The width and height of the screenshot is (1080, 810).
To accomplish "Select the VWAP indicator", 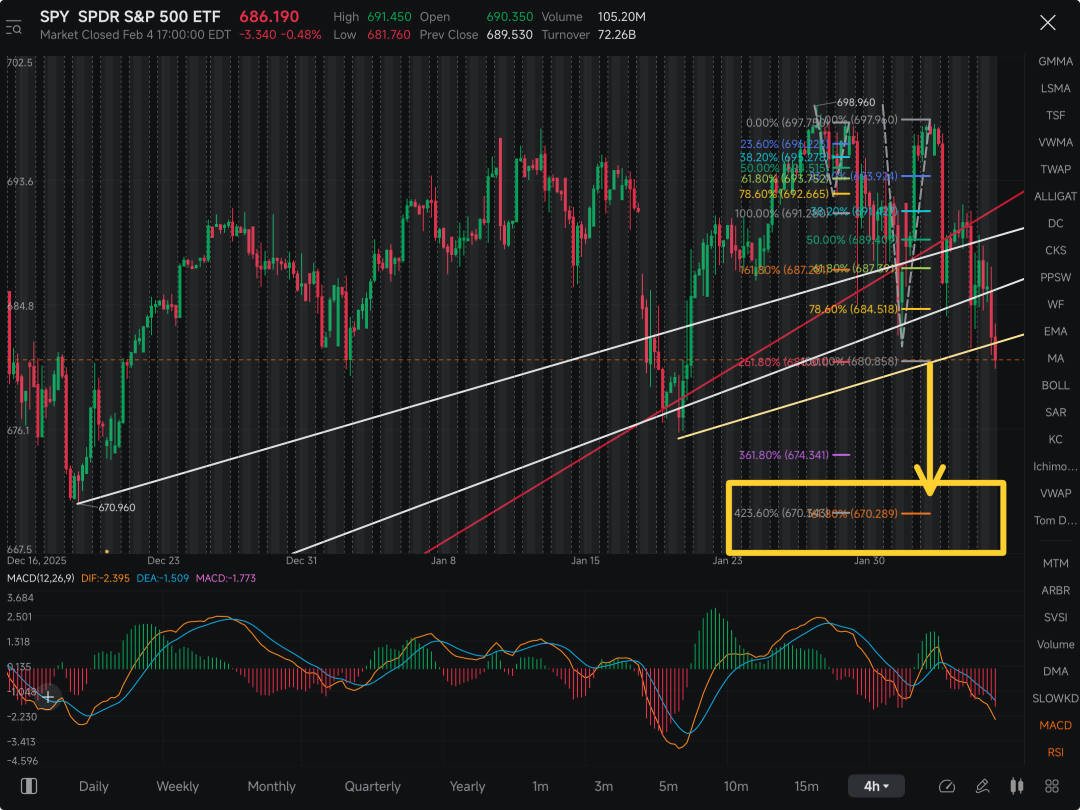I will pos(1055,493).
